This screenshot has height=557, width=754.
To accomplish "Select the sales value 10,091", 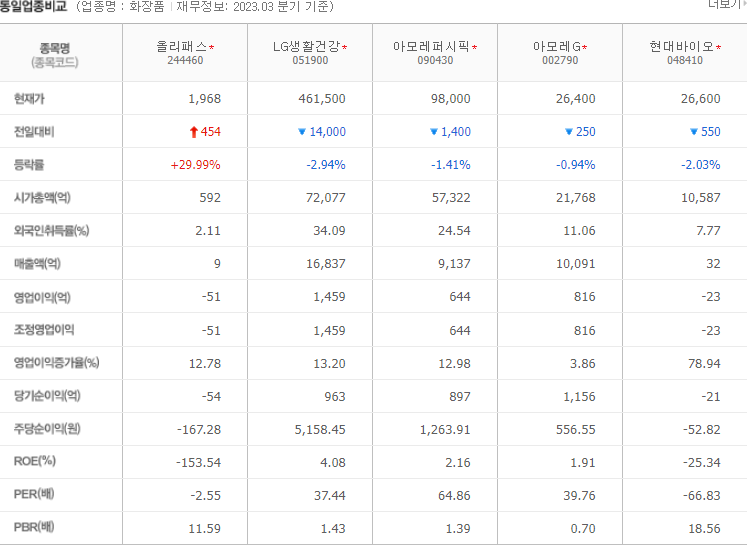I will 576,264.
